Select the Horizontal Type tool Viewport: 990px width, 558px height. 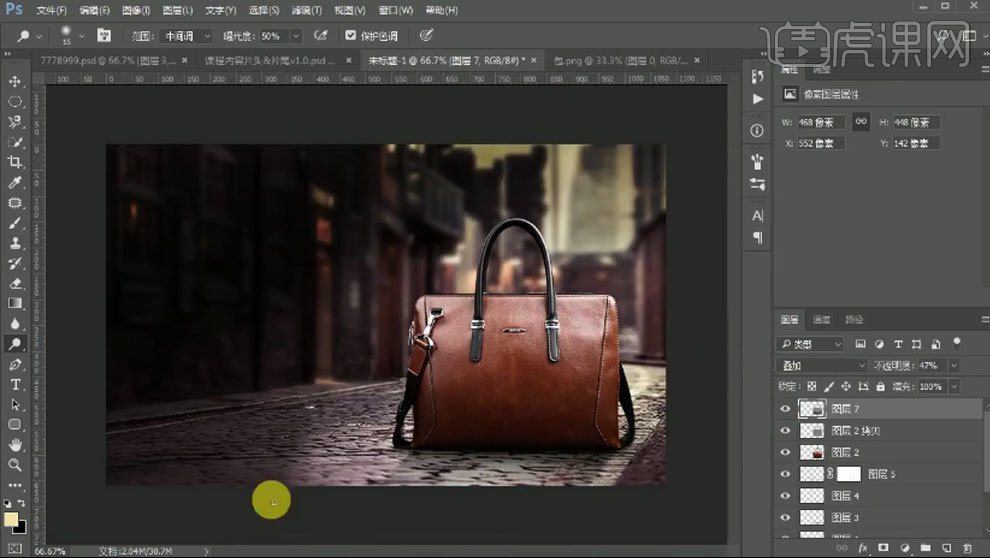(15, 385)
